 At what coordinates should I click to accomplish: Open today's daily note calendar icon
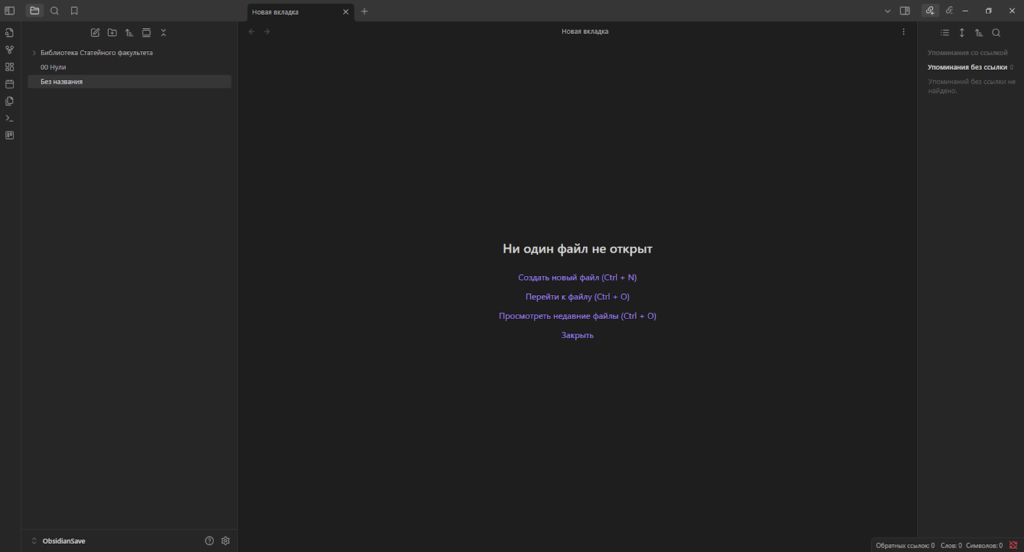click(10, 84)
